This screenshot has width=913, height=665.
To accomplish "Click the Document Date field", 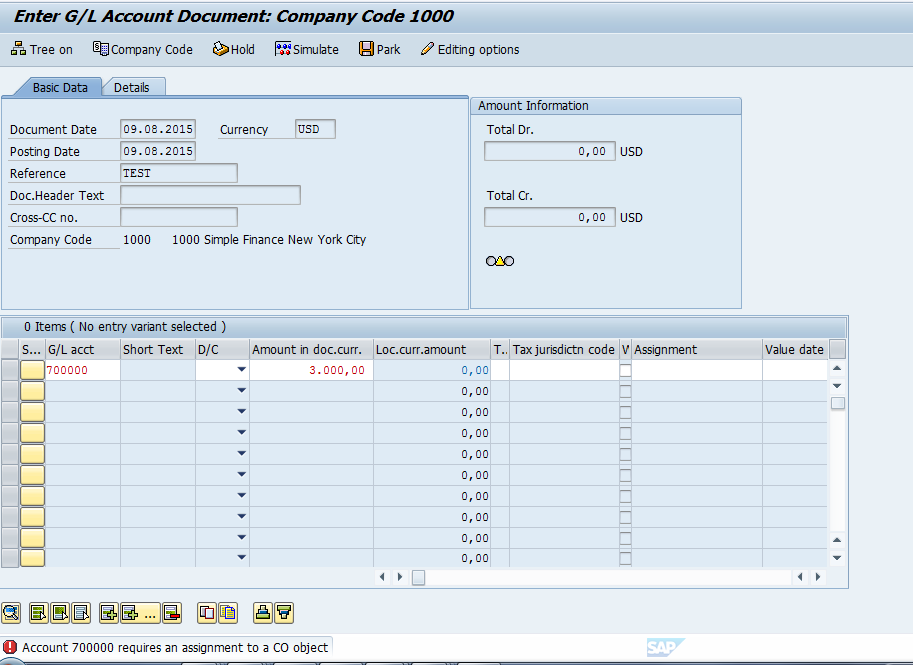I will point(158,129).
